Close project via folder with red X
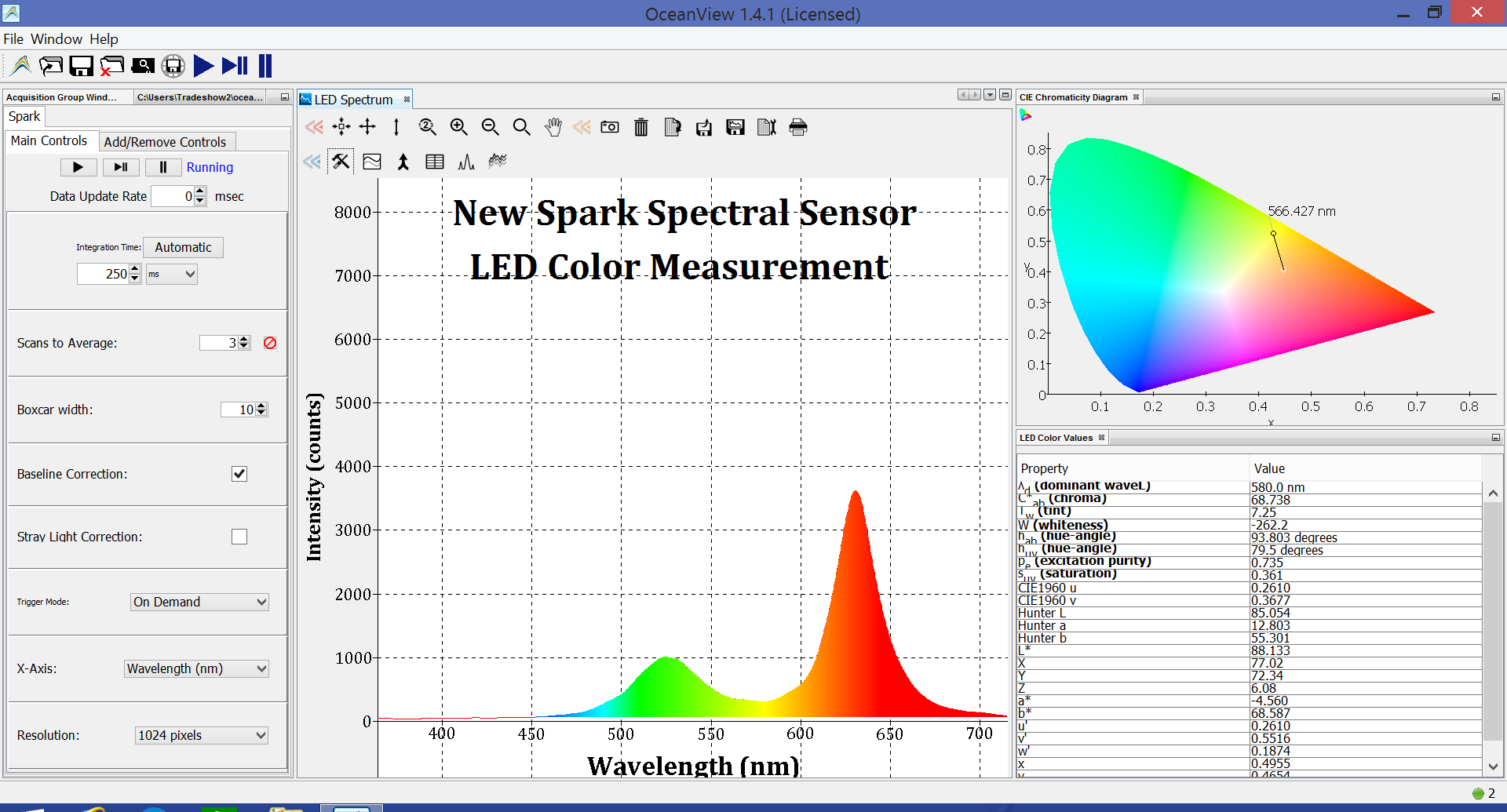1507x812 pixels. (111, 66)
